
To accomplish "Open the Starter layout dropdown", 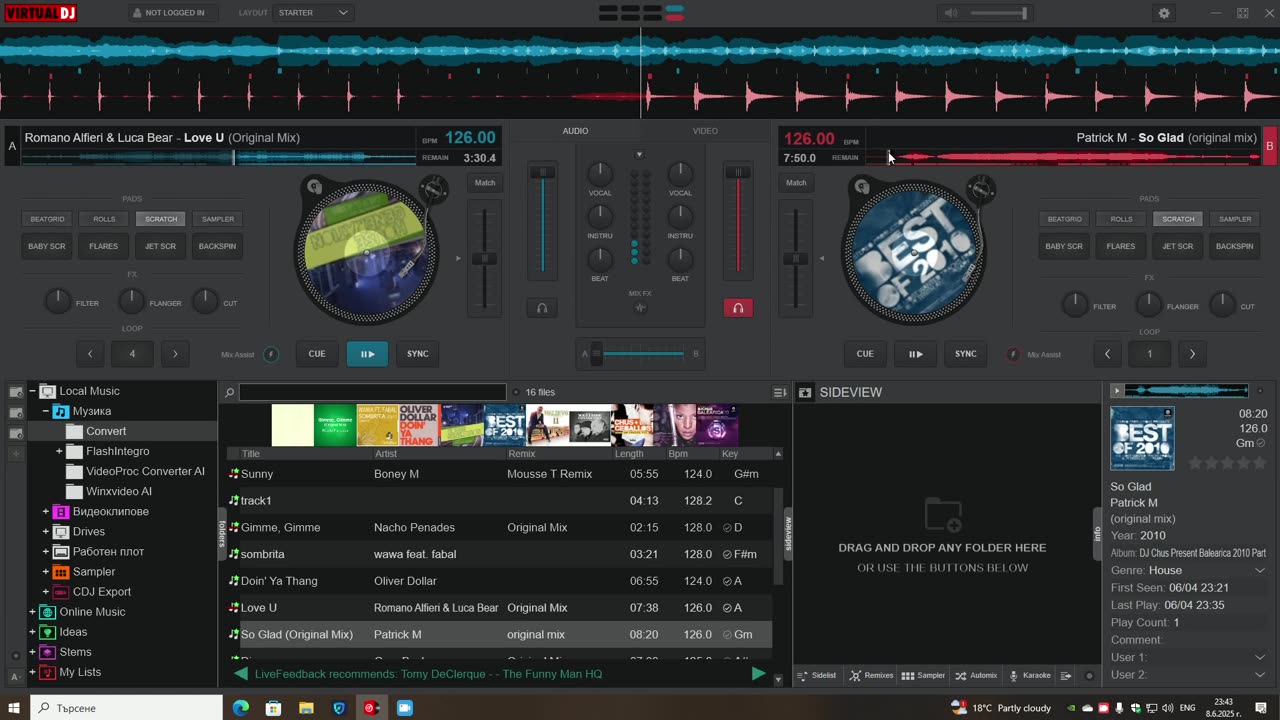I will tap(313, 13).
